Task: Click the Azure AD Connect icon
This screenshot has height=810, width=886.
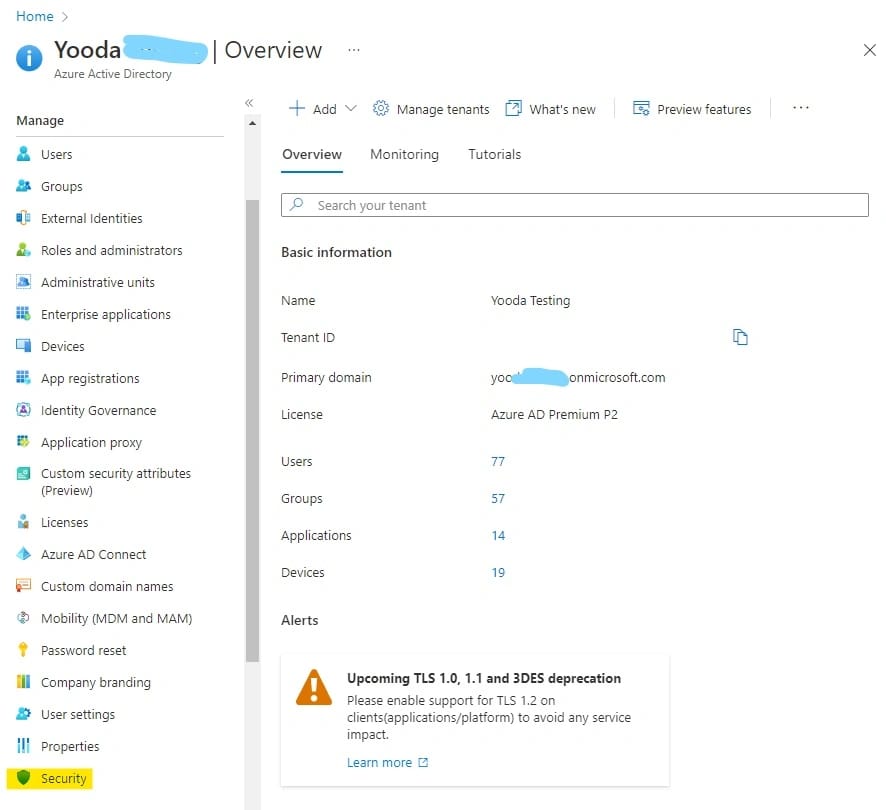Action: [24, 554]
